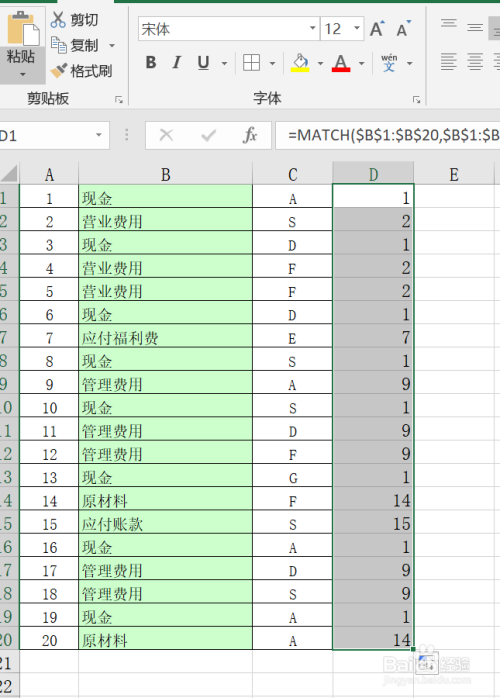Select row 21 header

click(x=9, y=663)
